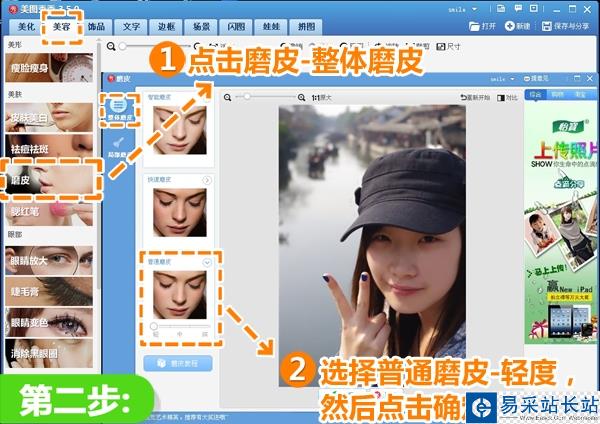Open the 祛痘祛斑 feature
This screenshot has height=424, width=600.
click(49, 148)
